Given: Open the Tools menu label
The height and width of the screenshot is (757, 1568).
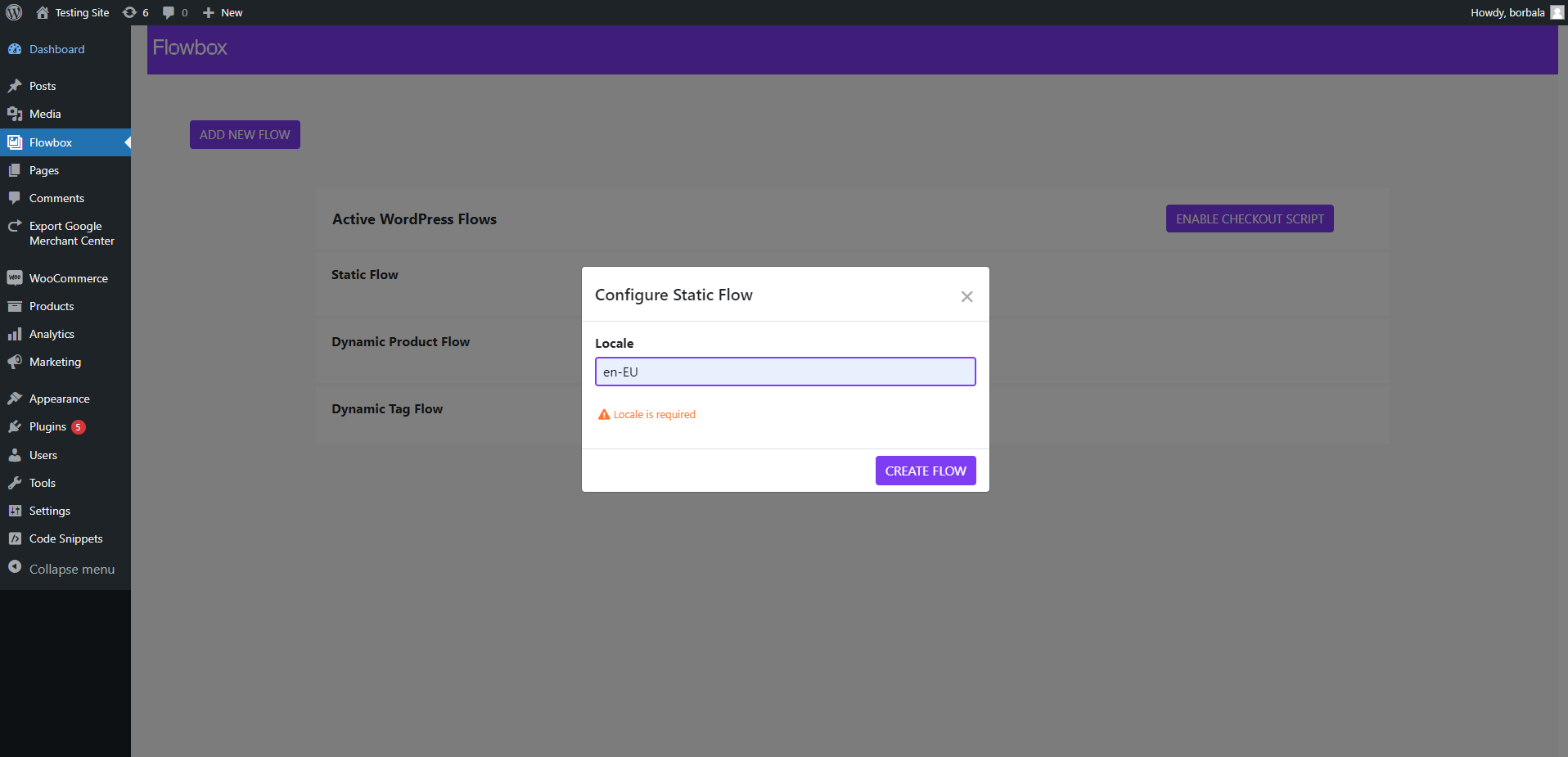Looking at the screenshot, I should pos(43,483).
